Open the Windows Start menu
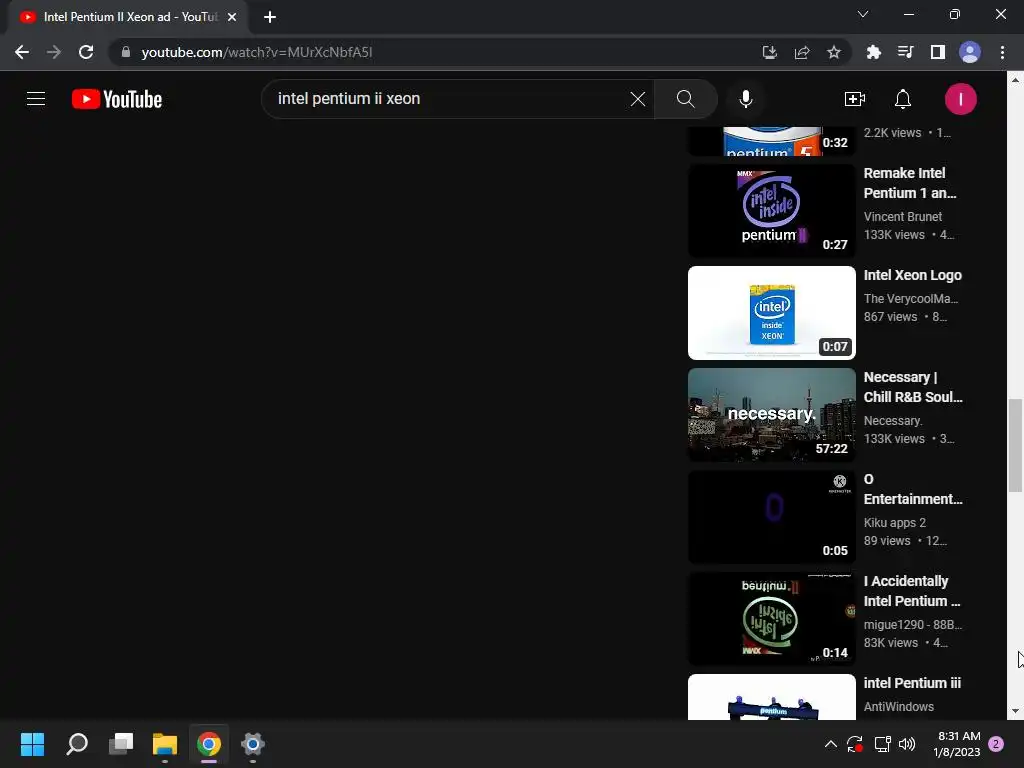 pyautogui.click(x=32, y=744)
